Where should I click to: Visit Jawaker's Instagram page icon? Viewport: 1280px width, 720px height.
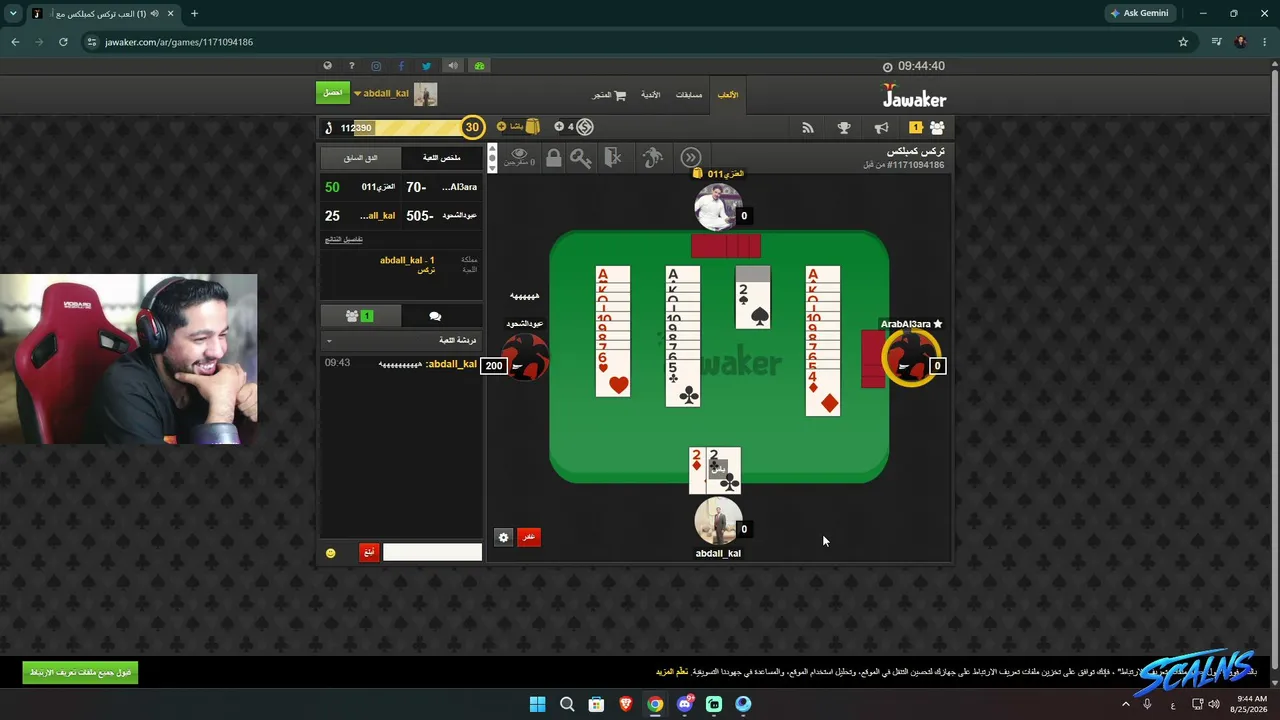[376, 66]
